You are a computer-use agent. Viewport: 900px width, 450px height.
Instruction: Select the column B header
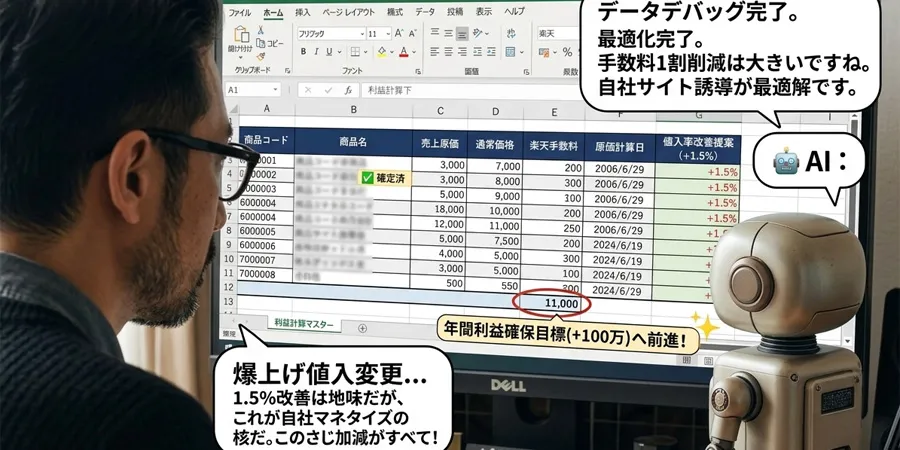(x=353, y=110)
